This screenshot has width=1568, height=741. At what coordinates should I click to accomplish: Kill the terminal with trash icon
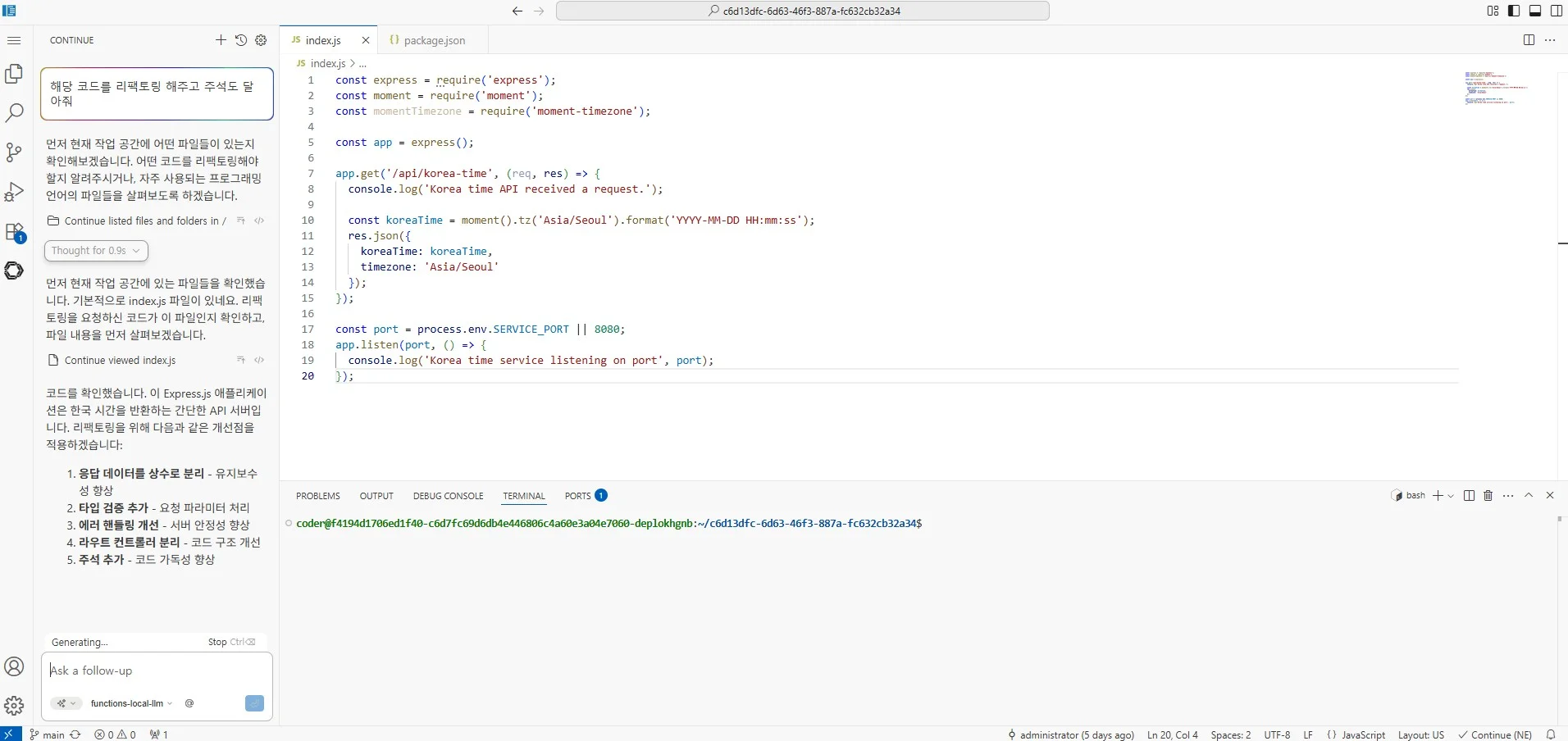1488,496
